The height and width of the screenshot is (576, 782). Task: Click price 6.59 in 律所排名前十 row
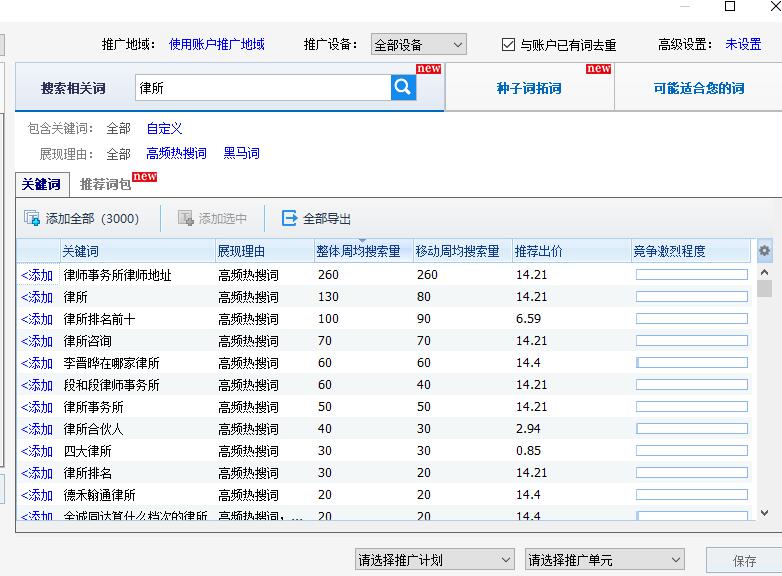tap(528, 318)
